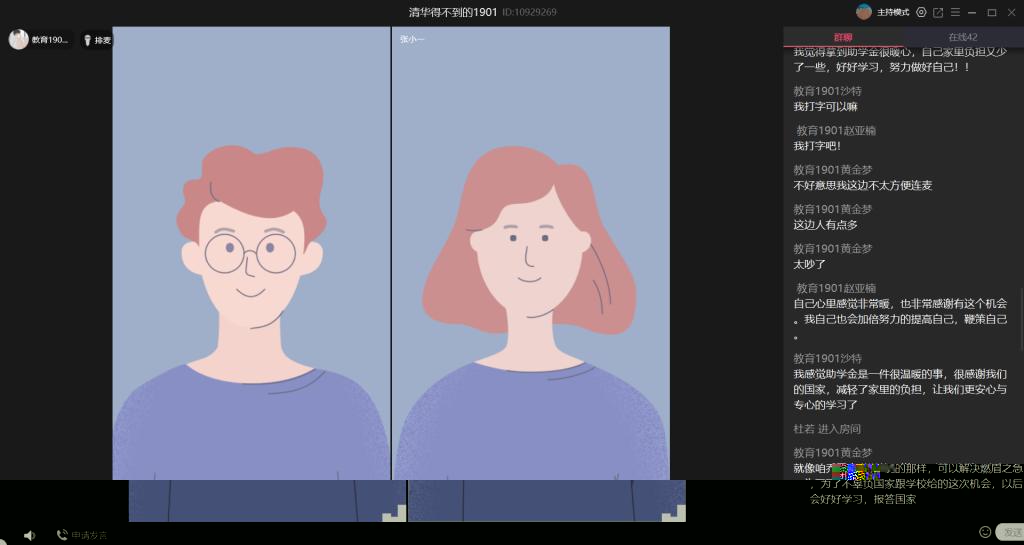Click the 发送 send button
1024x545 pixels.
pos(1011,533)
